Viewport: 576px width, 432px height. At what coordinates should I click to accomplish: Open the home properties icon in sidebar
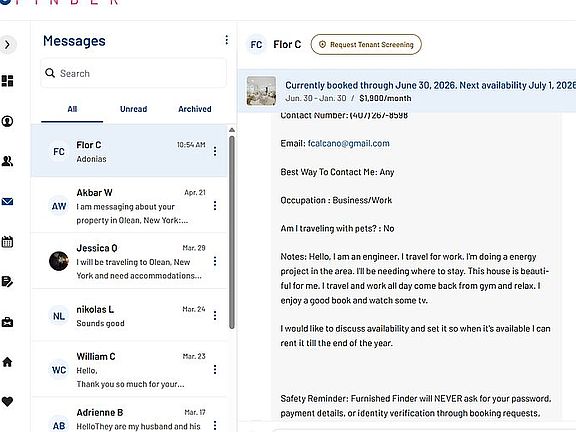pyautogui.click(x=7, y=362)
